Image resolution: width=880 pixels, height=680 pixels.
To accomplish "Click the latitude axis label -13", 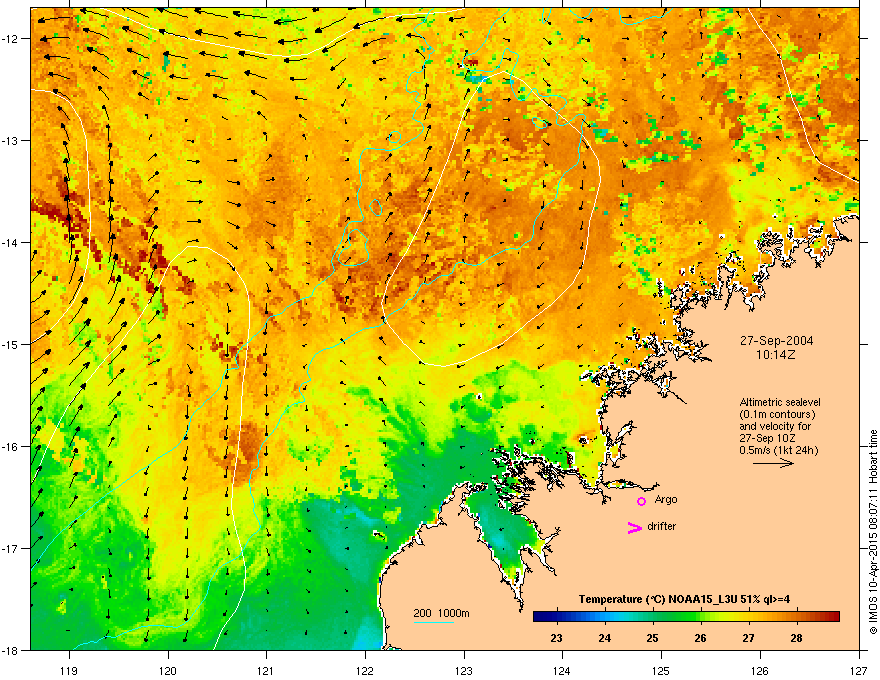I will click(11, 140).
